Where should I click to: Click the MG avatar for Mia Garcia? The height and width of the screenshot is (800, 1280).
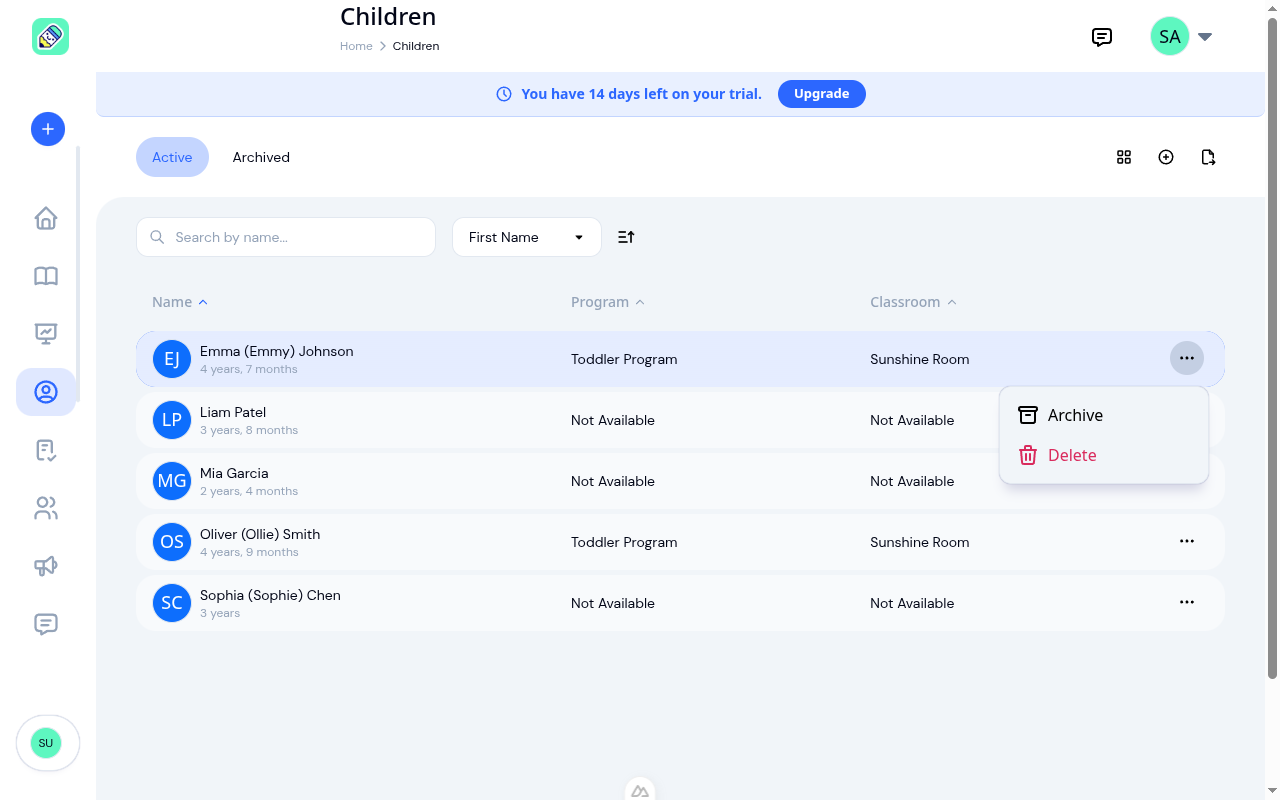172,481
